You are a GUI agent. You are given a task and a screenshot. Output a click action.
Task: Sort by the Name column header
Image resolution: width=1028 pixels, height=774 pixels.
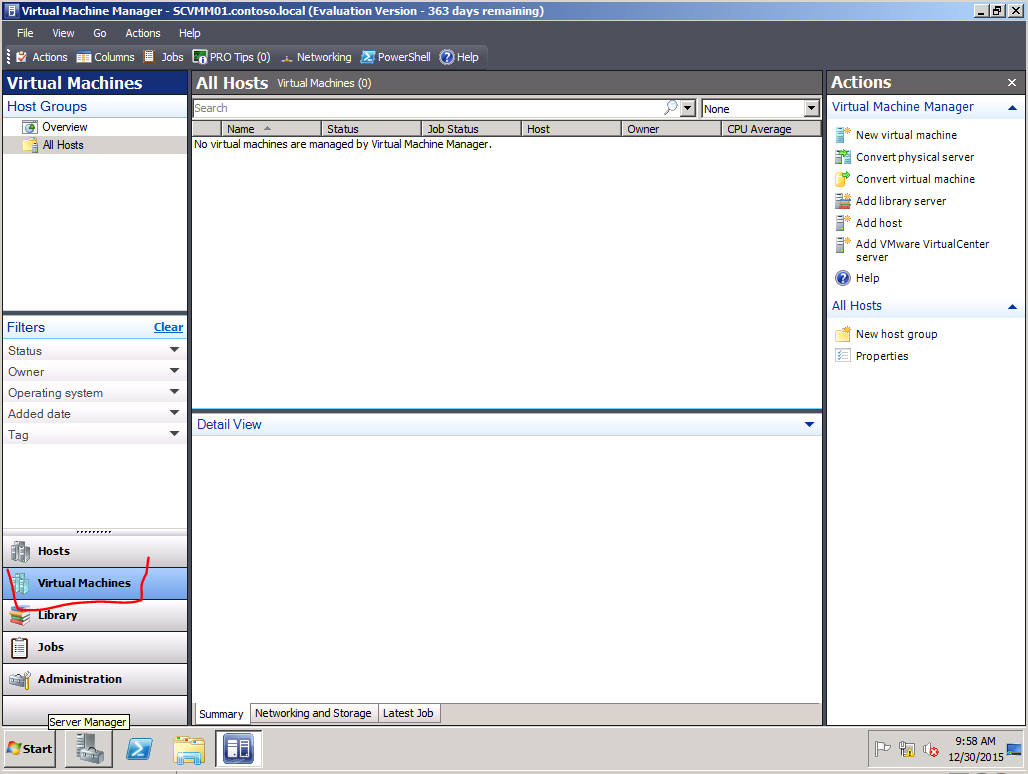tap(271, 129)
